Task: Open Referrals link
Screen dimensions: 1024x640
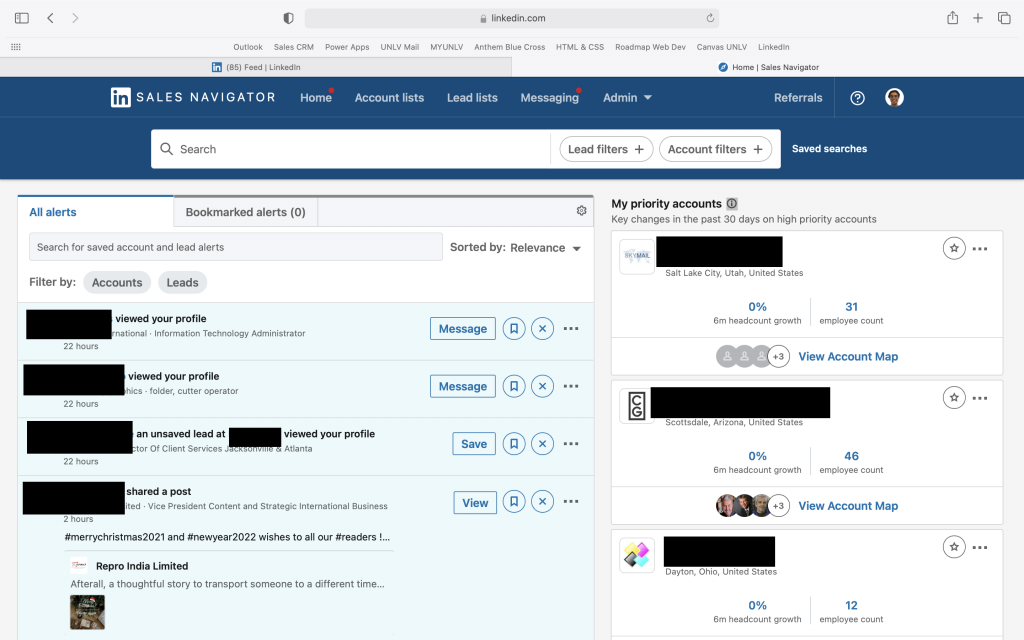Action: point(798,97)
